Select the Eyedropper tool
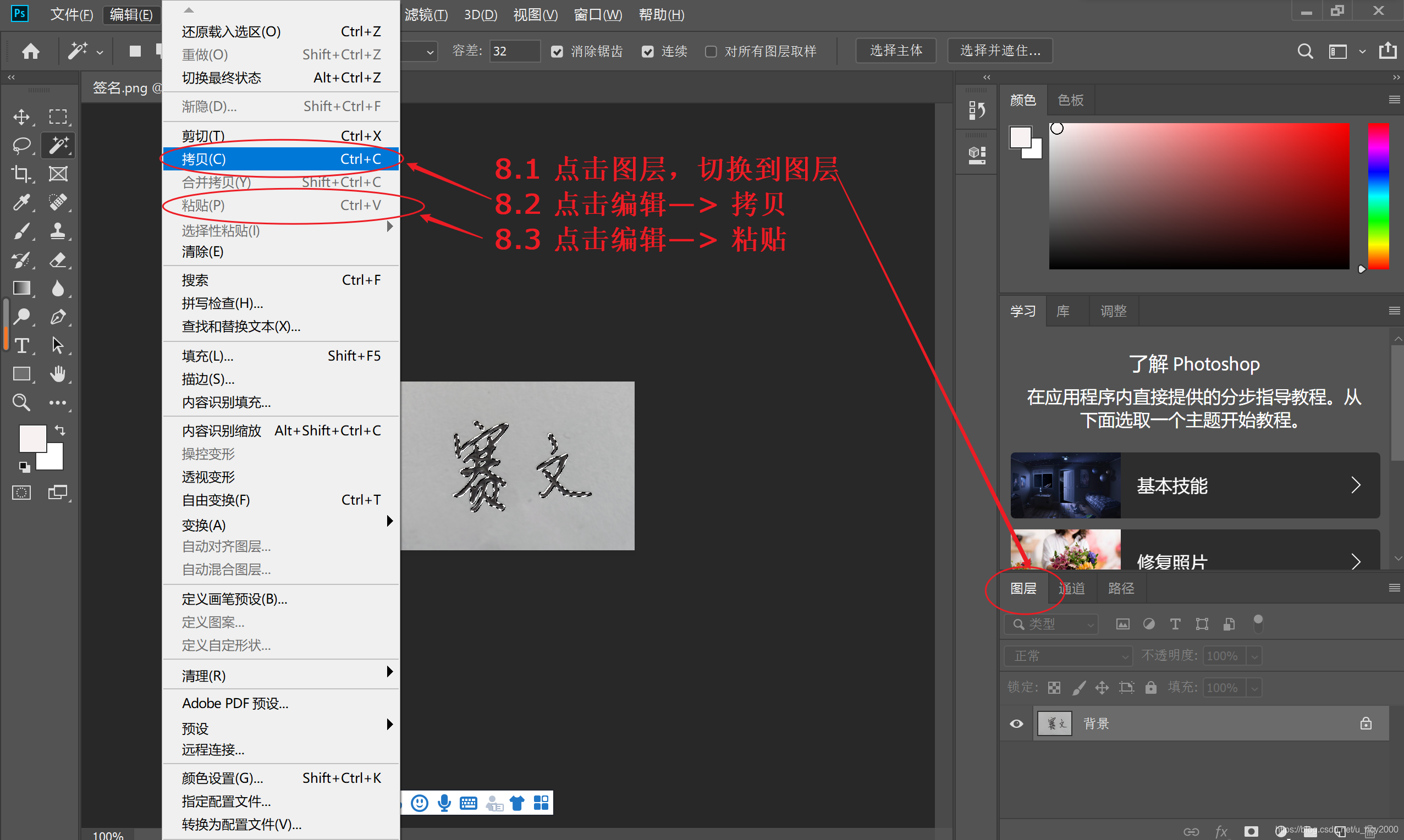This screenshot has height=840, width=1404. point(21,202)
